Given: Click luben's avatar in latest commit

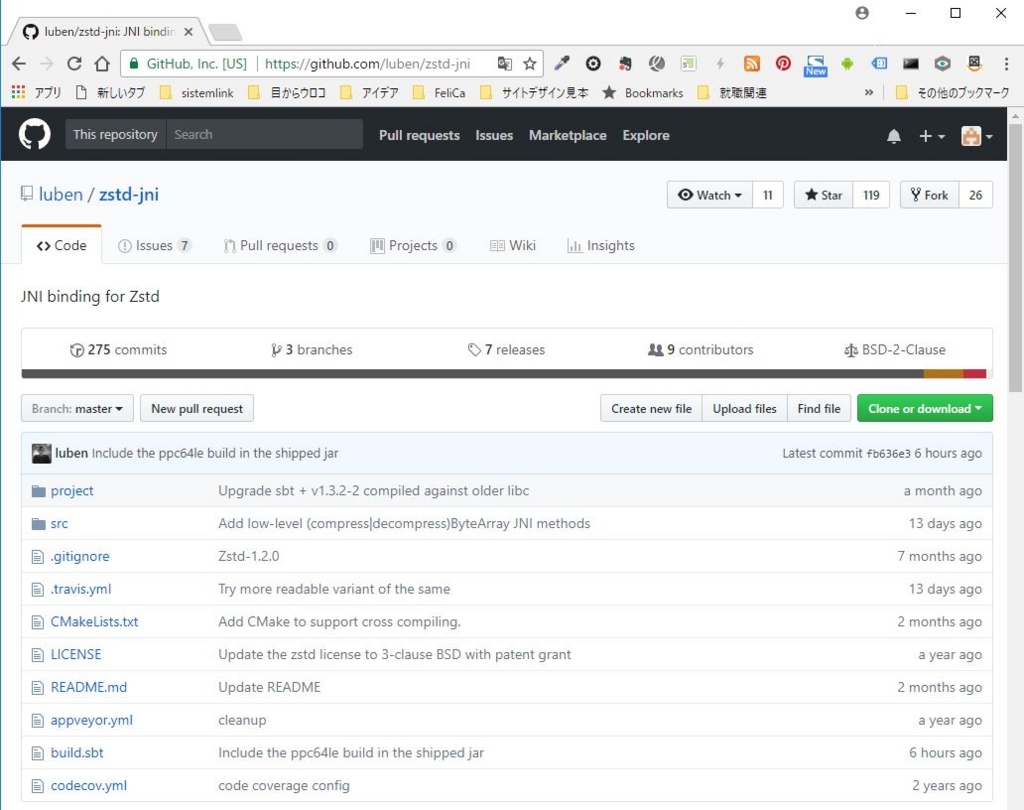Looking at the screenshot, I should [41, 453].
